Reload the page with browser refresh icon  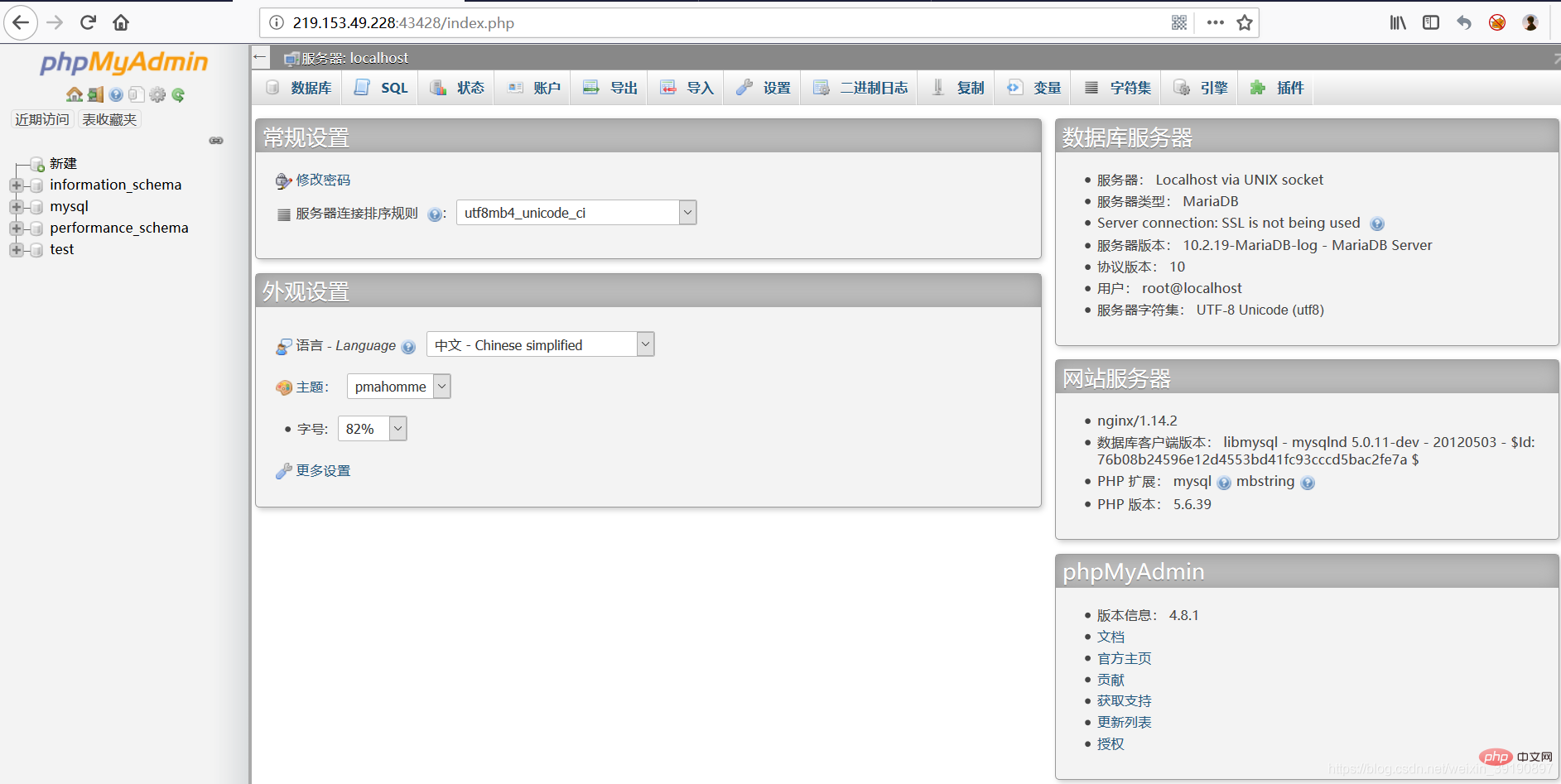[x=88, y=22]
